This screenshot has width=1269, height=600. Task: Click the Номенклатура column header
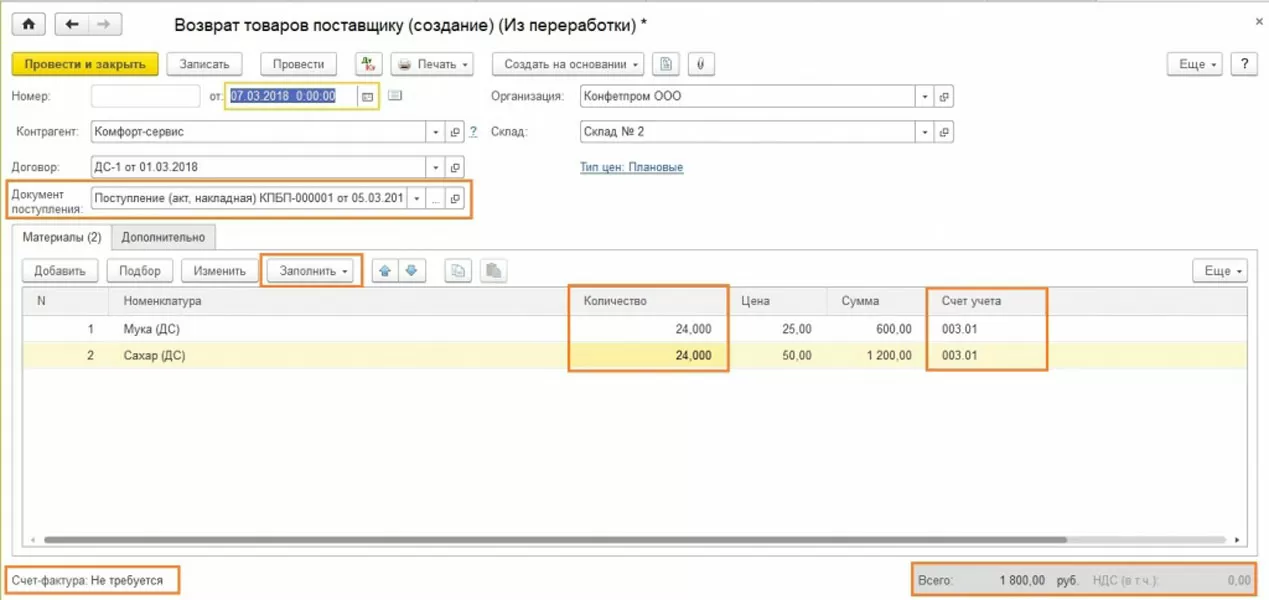coord(340,301)
